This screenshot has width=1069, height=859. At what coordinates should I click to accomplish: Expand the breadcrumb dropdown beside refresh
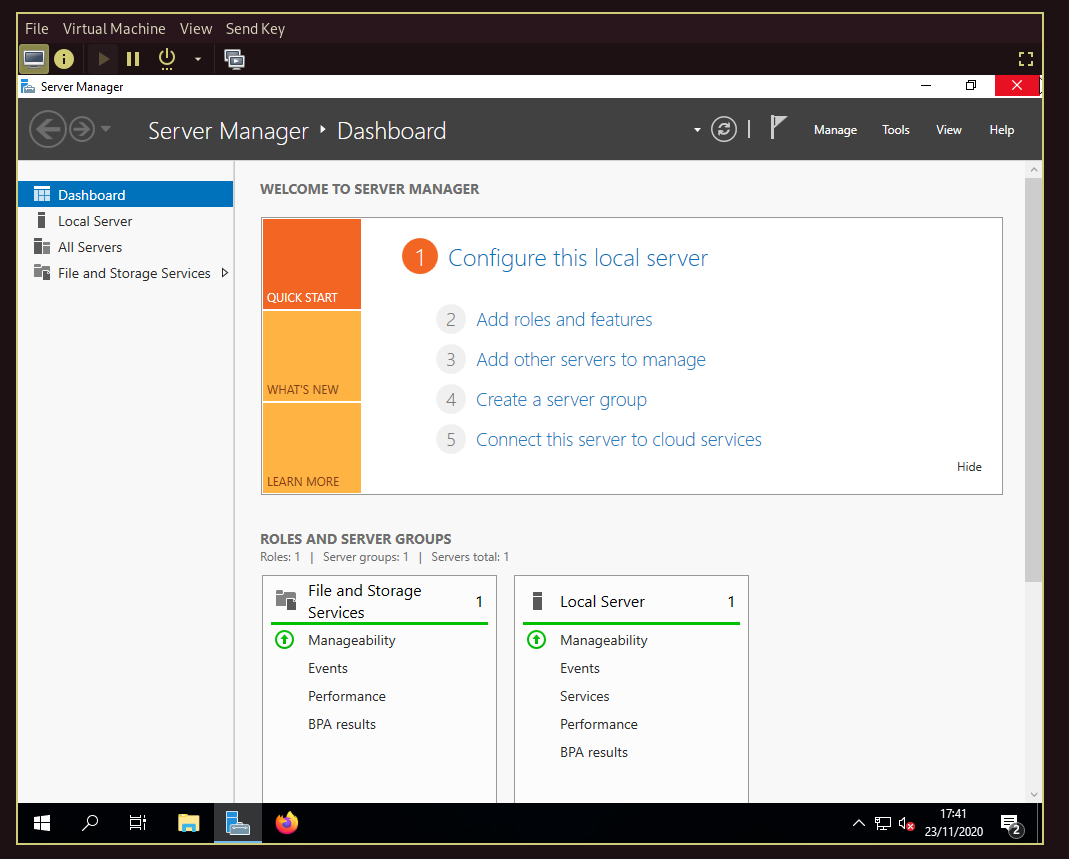tap(697, 130)
